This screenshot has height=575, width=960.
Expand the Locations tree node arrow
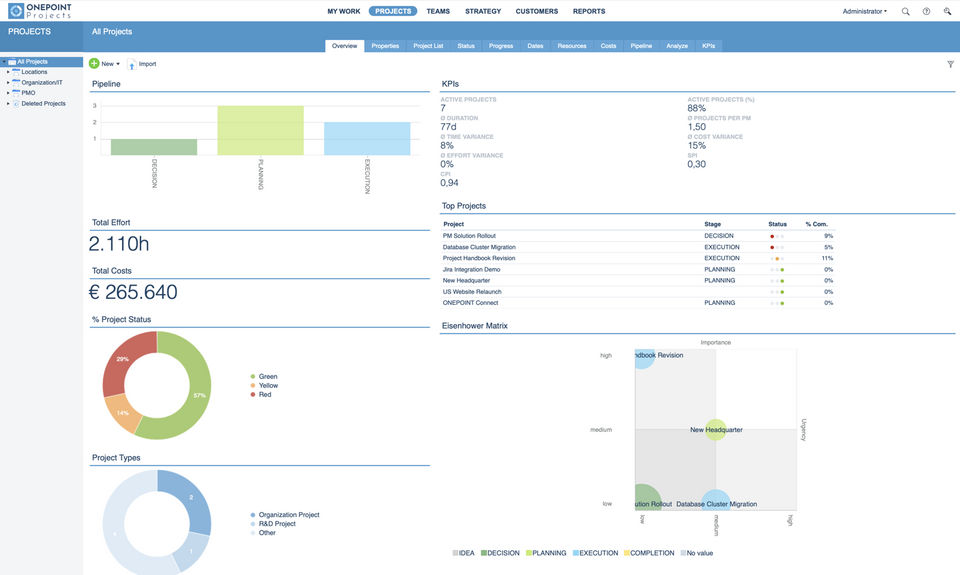click(8, 72)
